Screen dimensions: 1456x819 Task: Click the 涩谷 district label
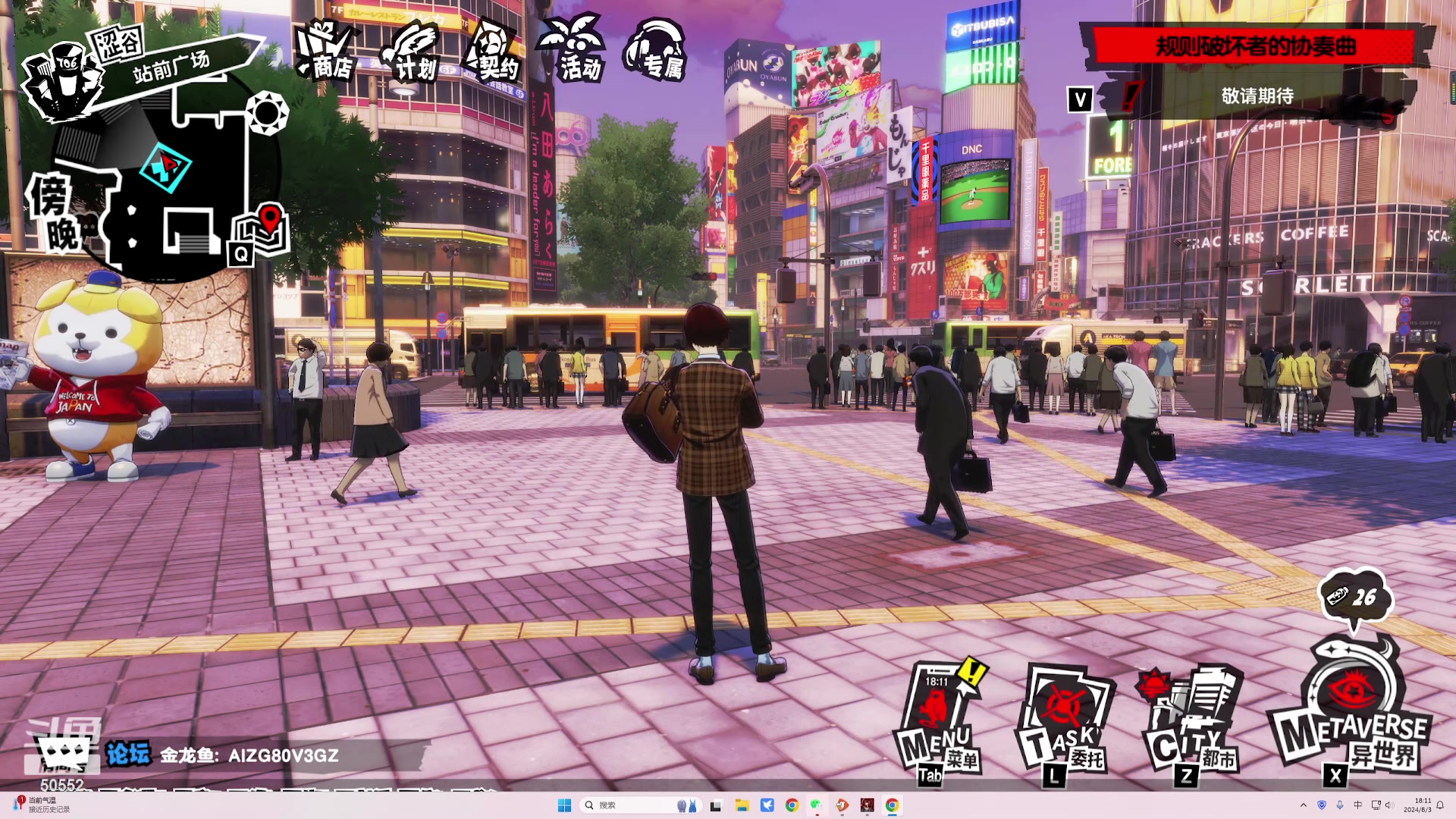click(117, 42)
